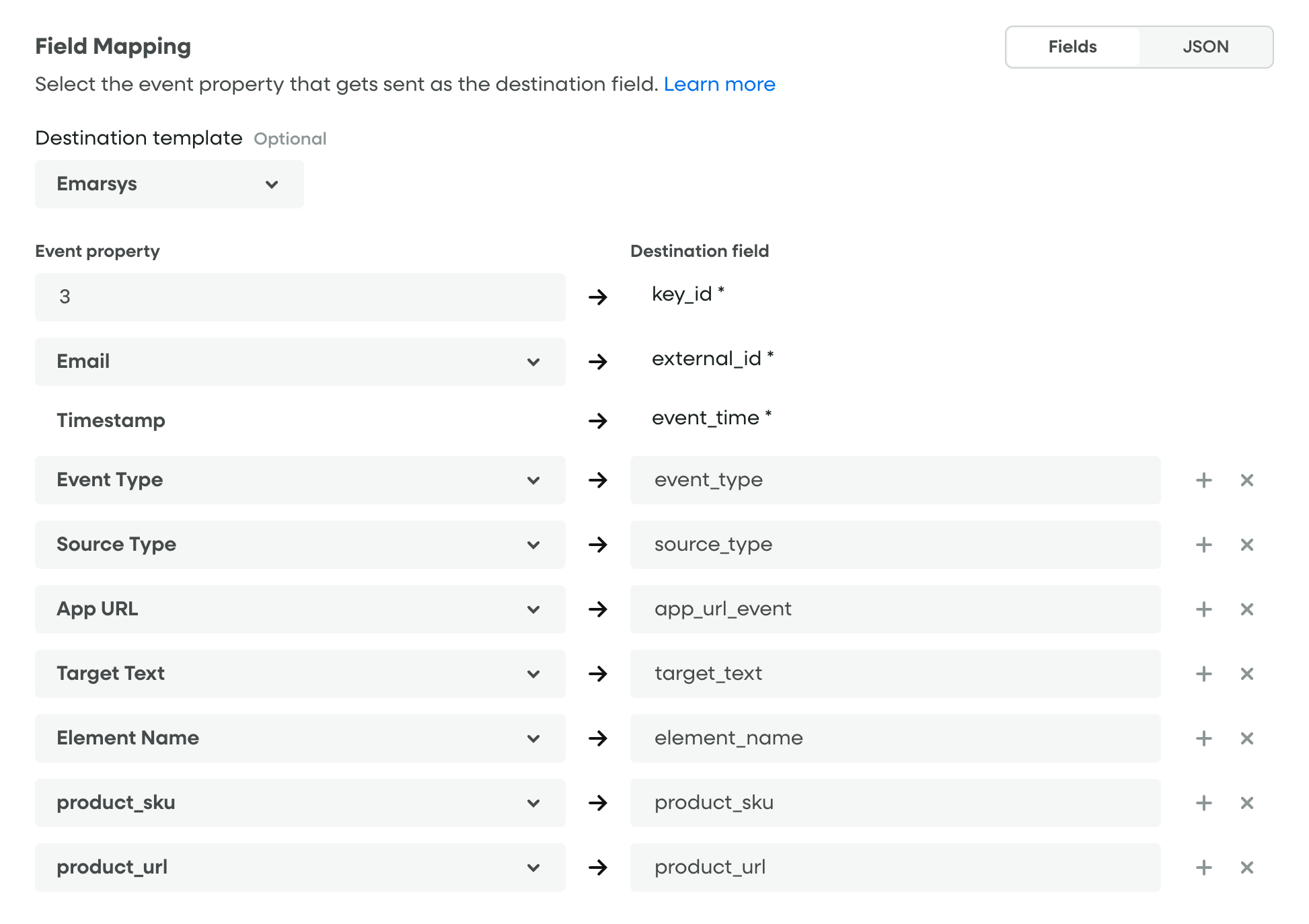Expand the product_sku property dropdown

pyautogui.click(x=300, y=803)
